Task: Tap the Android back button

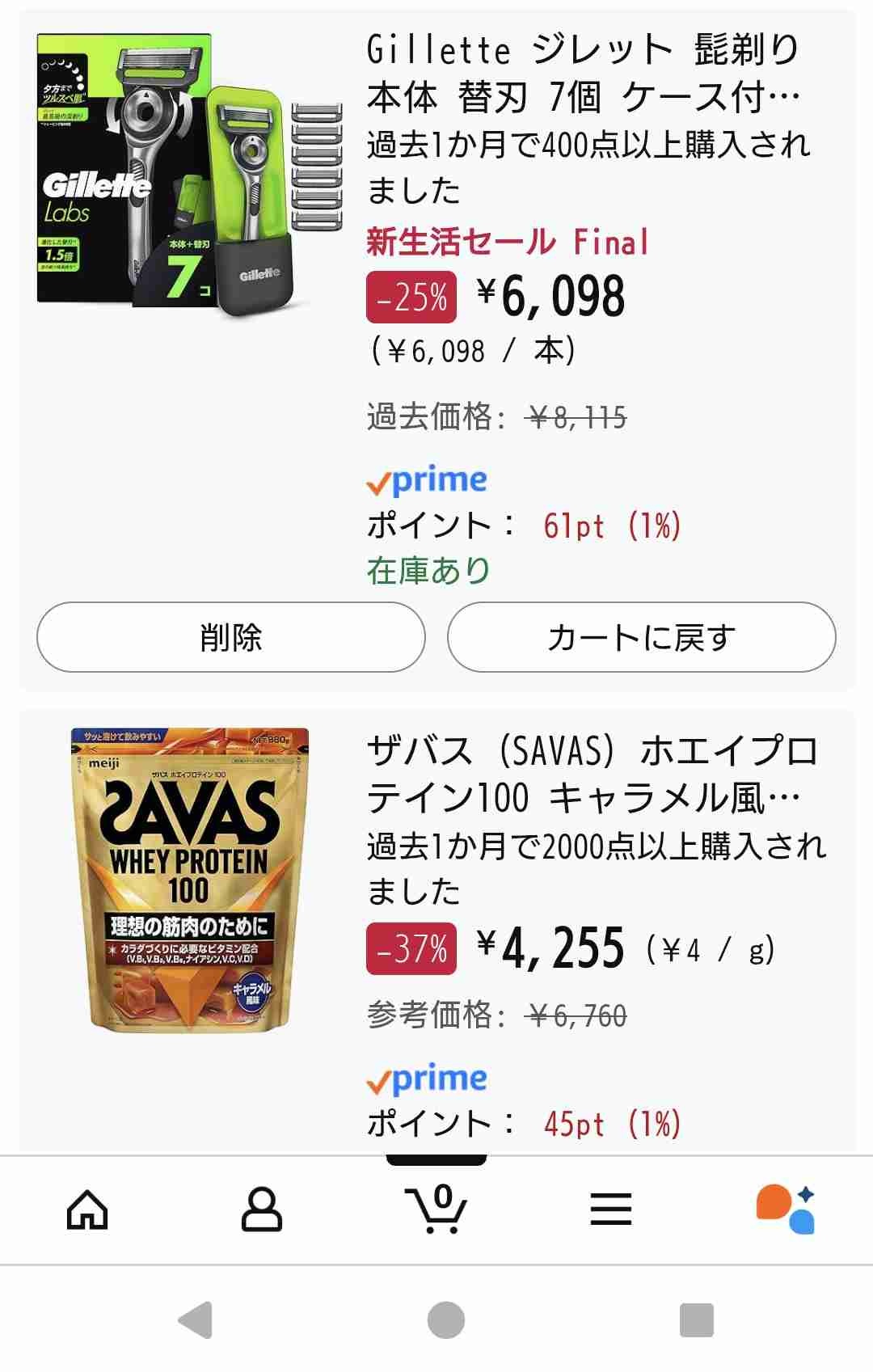Action: click(x=196, y=1321)
